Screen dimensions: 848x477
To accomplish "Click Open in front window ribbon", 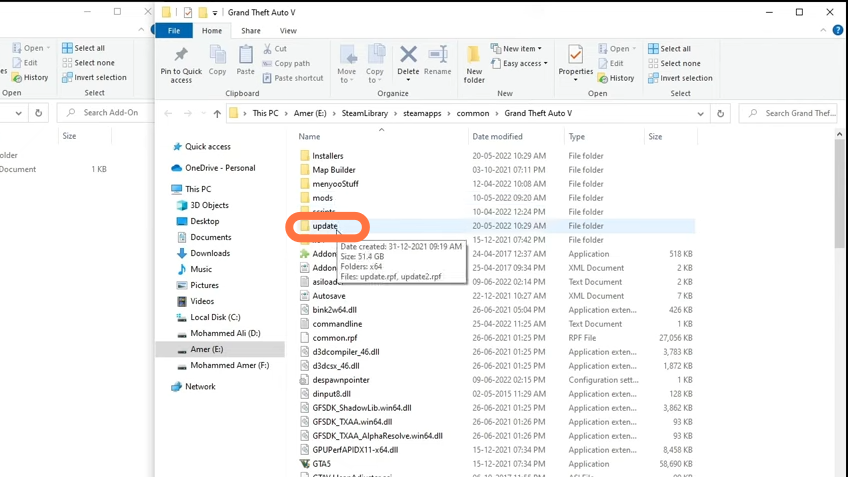I will [x=617, y=49].
